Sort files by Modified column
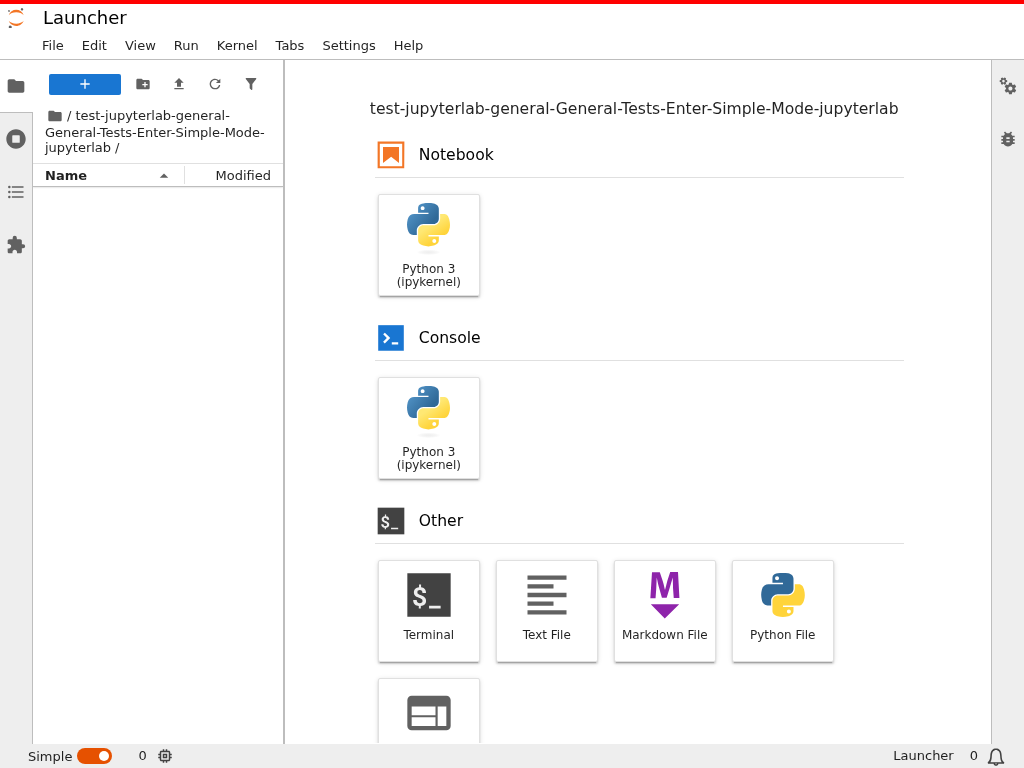Image resolution: width=1024 pixels, height=768 pixels. (234, 175)
